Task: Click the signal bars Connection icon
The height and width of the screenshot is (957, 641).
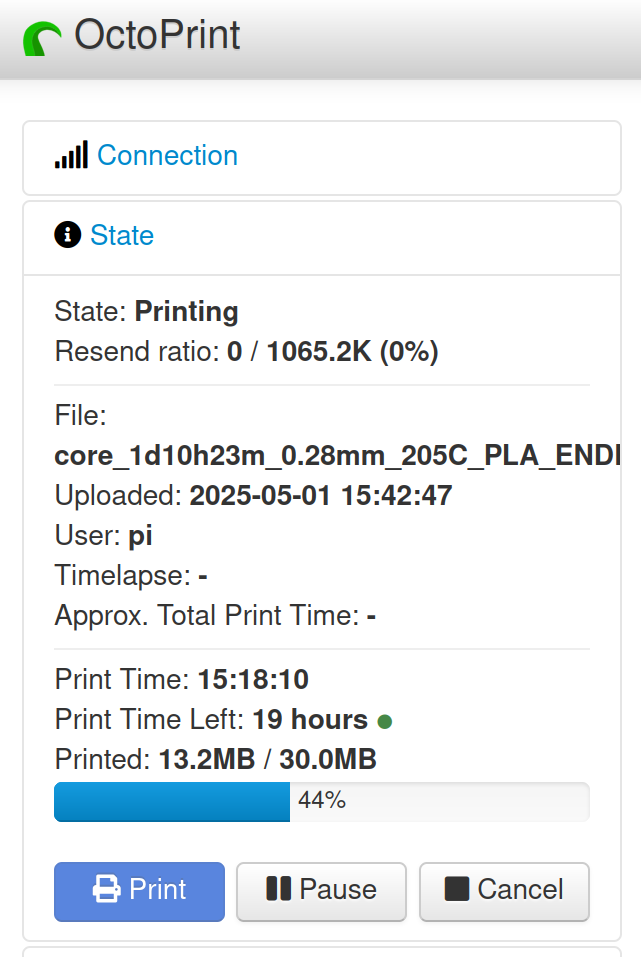Action: [x=71, y=155]
